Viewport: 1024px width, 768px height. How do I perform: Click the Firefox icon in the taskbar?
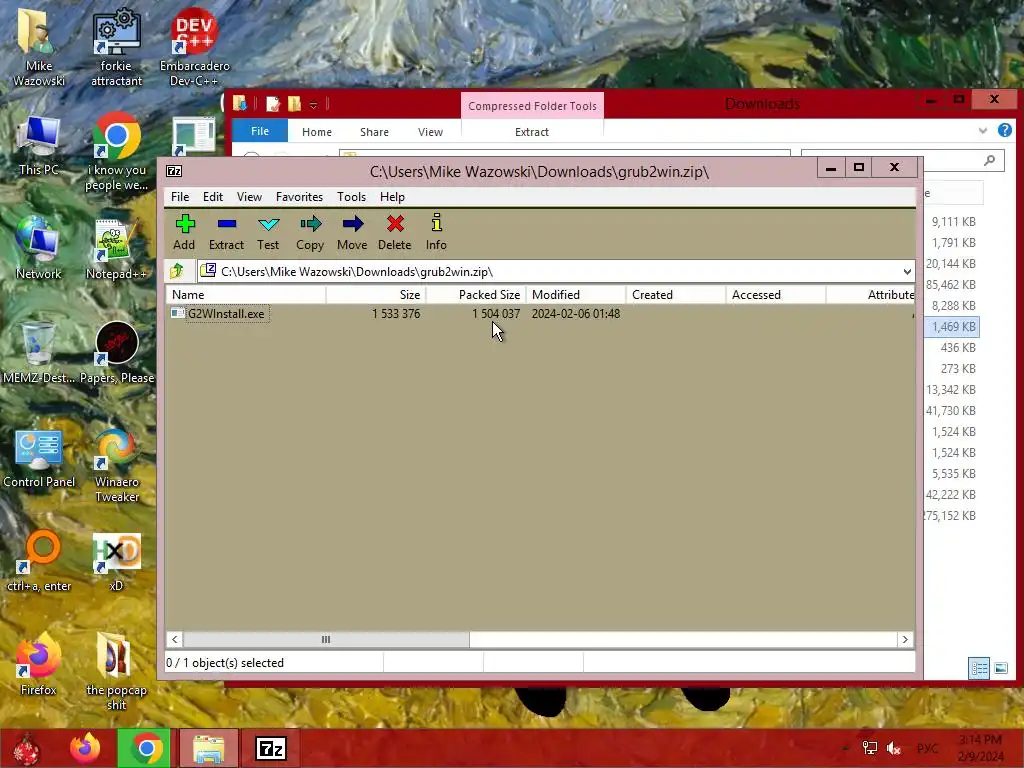click(x=85, y=748)
